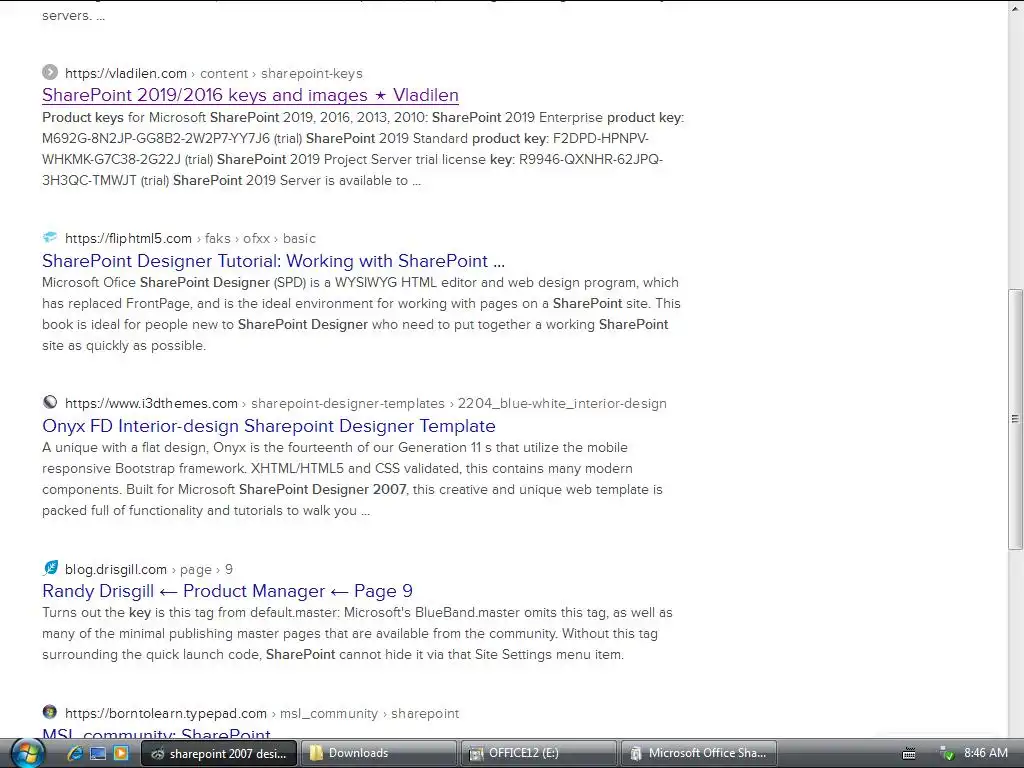The height and width of the screenshot is (768, 1024).
Task: Click the 'sharepoint-keys' breadcrumb segment
Action: click(x=312, y=73)
